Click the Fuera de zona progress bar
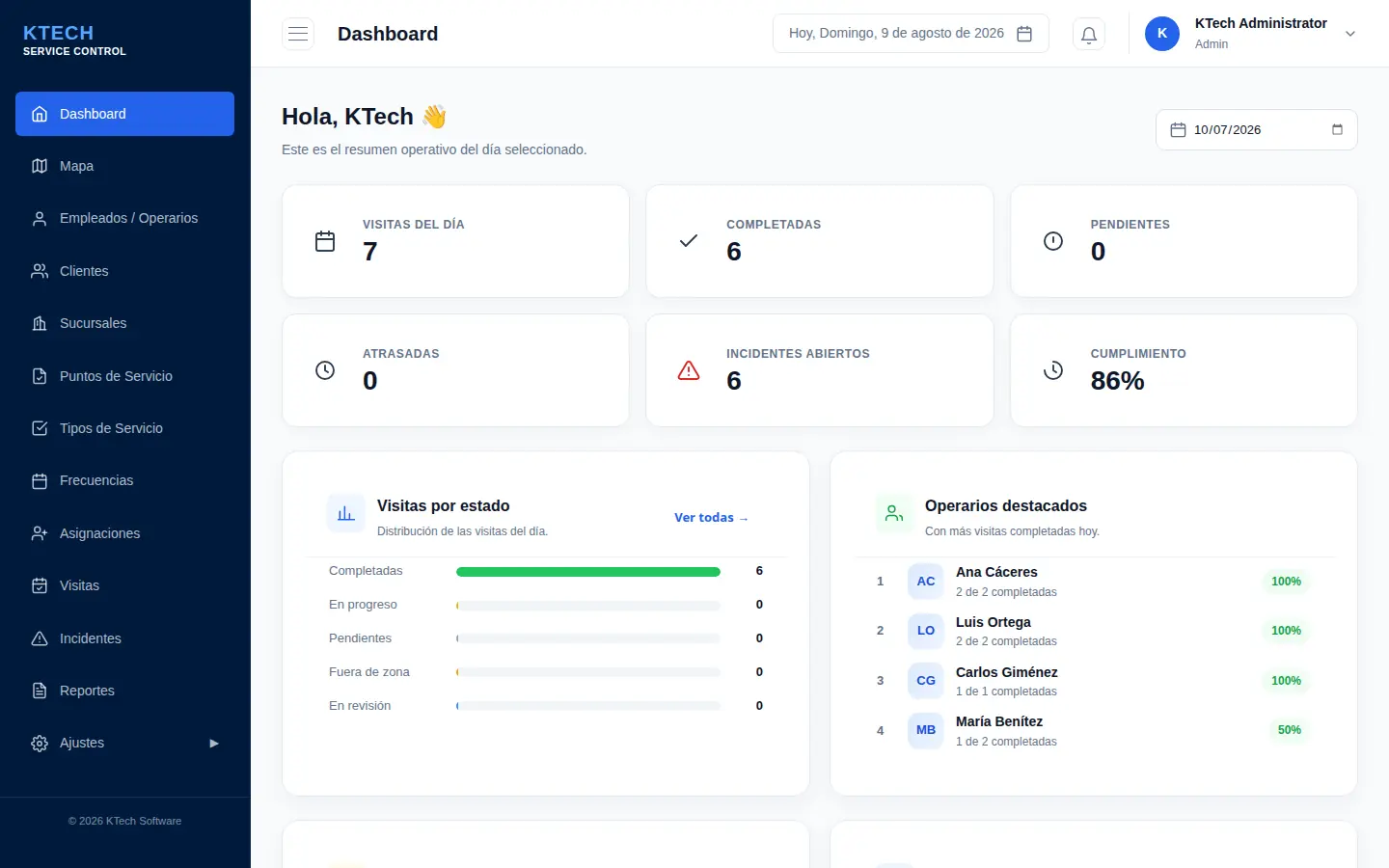 (588, 672)
